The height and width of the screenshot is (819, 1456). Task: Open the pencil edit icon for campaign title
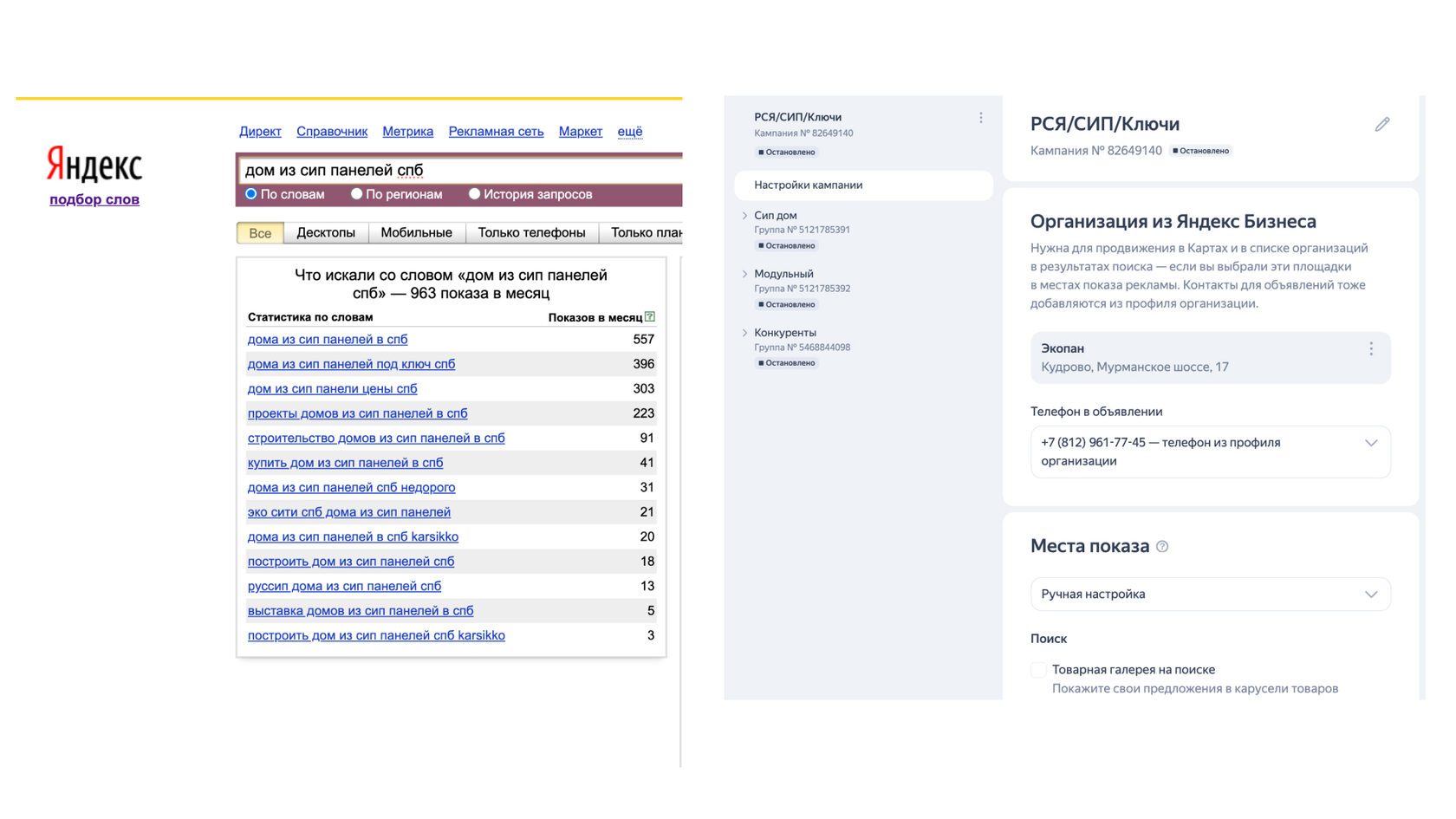click(x=1382, y=124)
